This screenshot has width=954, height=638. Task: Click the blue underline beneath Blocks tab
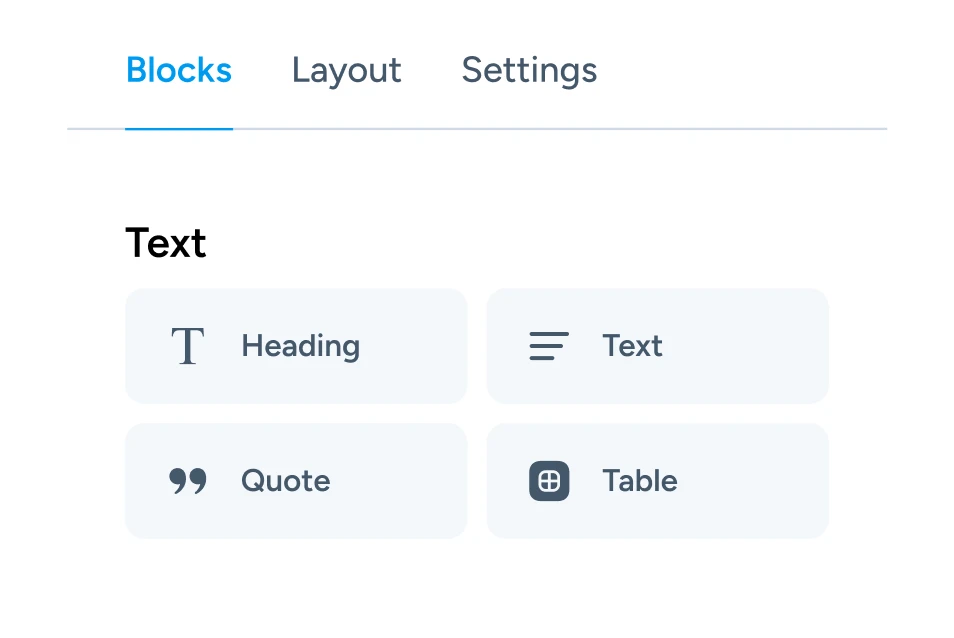(179, 129)
